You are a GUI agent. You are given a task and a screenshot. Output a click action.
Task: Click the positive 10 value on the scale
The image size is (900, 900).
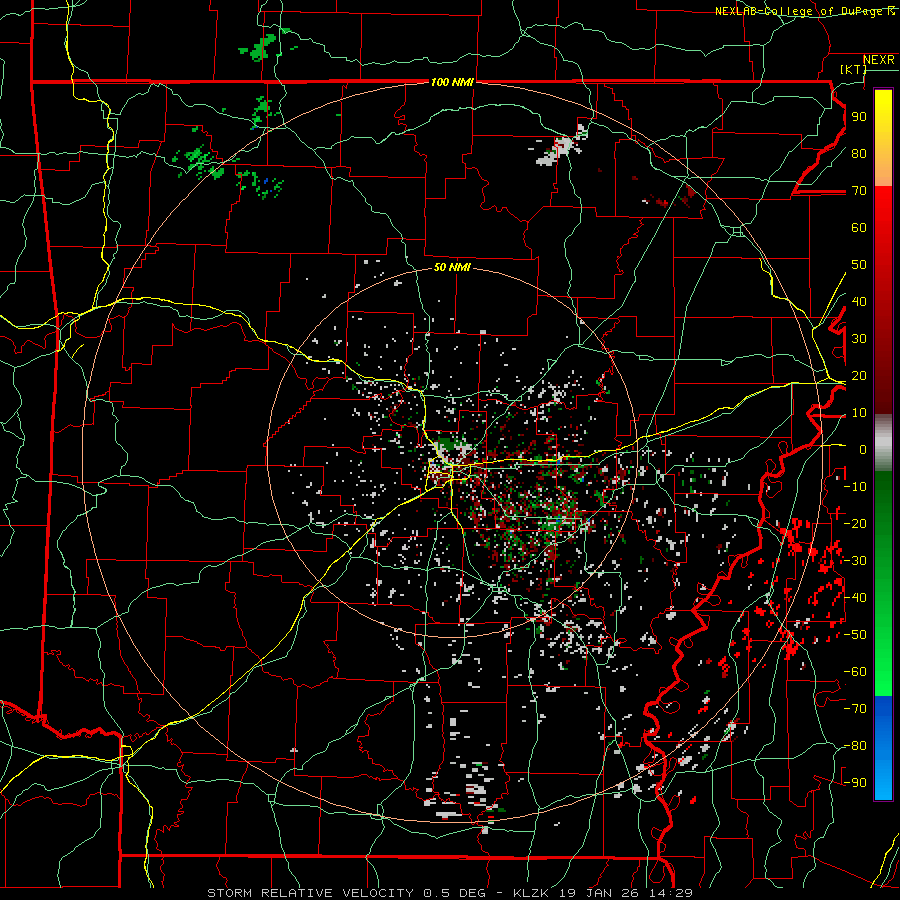859,413
